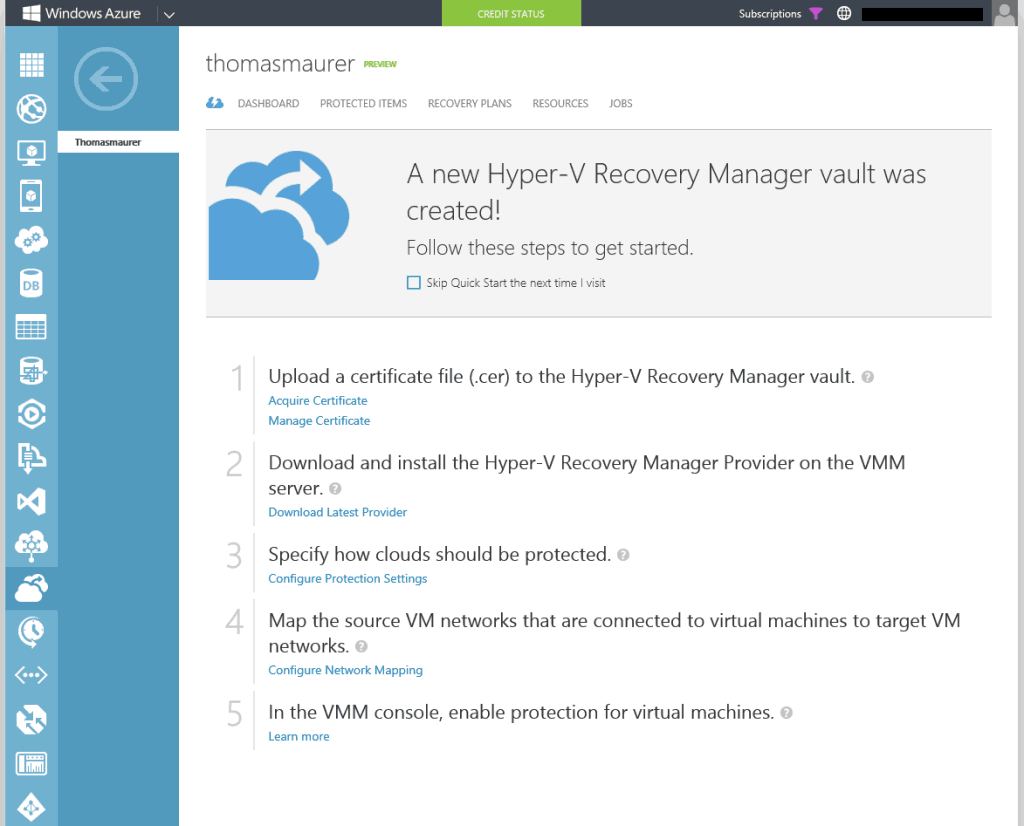The height and width of the screenshot is (826, 1024).
Task: Open the Configure Network Mapping link
Action: tap(345, 670)
